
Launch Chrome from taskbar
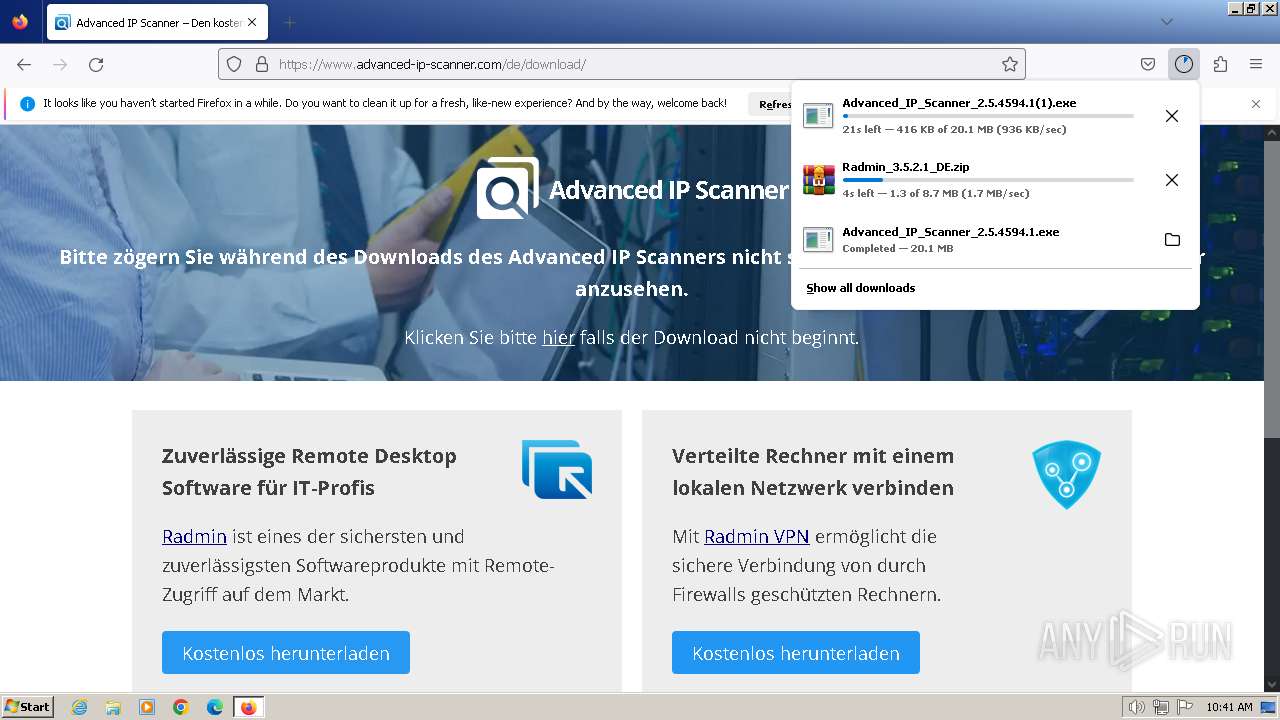181,707
